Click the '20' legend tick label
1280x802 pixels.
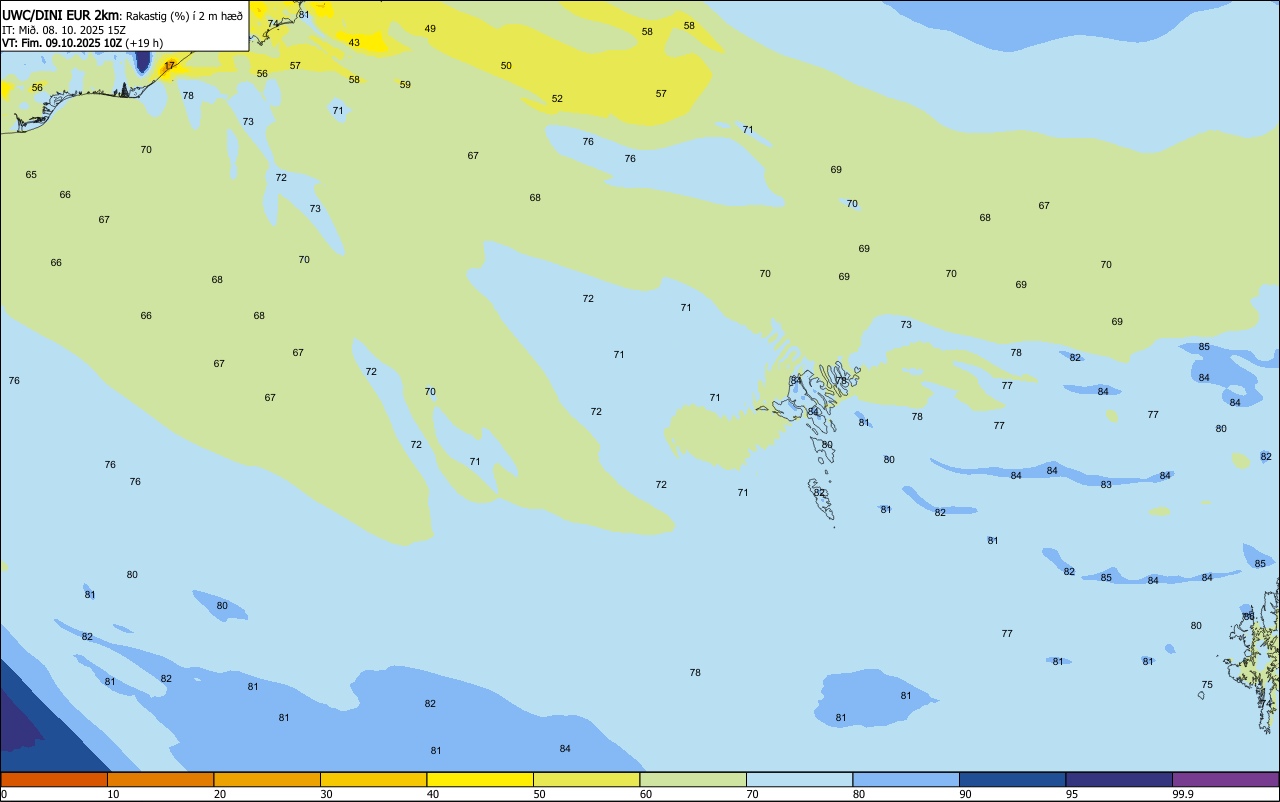coord(220,794)
